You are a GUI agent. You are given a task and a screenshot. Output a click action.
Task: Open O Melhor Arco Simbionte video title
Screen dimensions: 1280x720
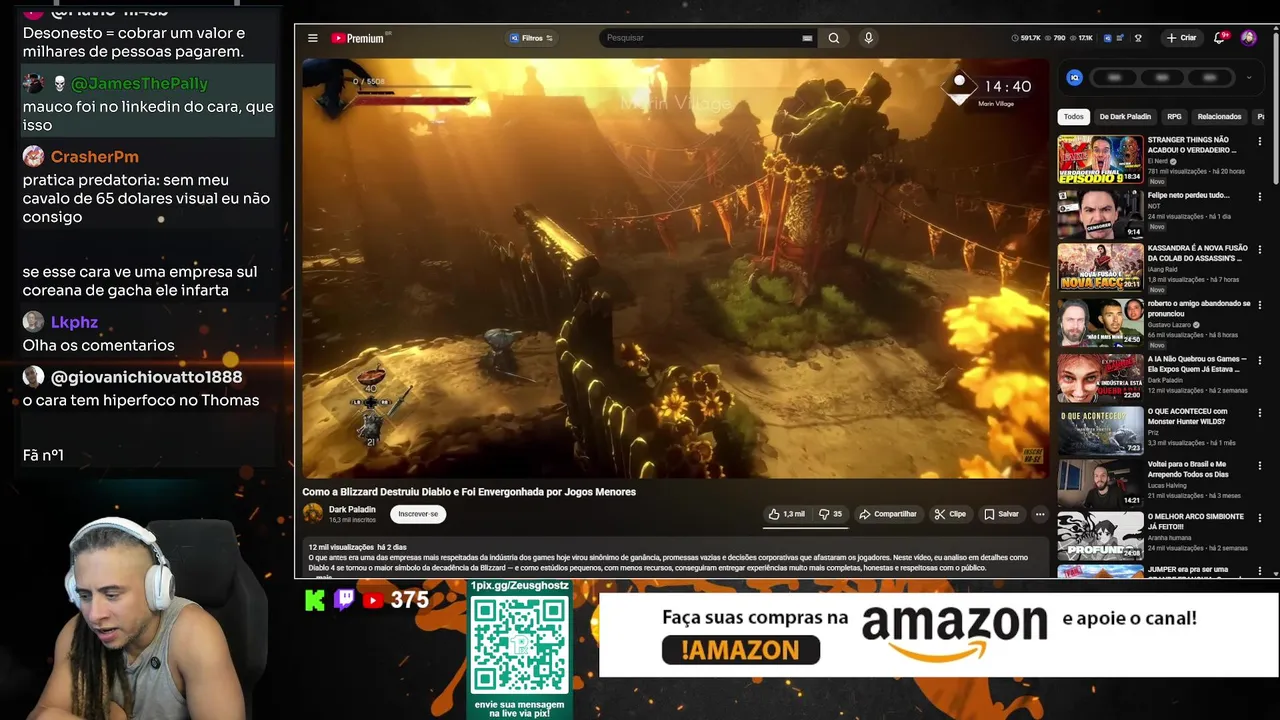[1196, 522]
